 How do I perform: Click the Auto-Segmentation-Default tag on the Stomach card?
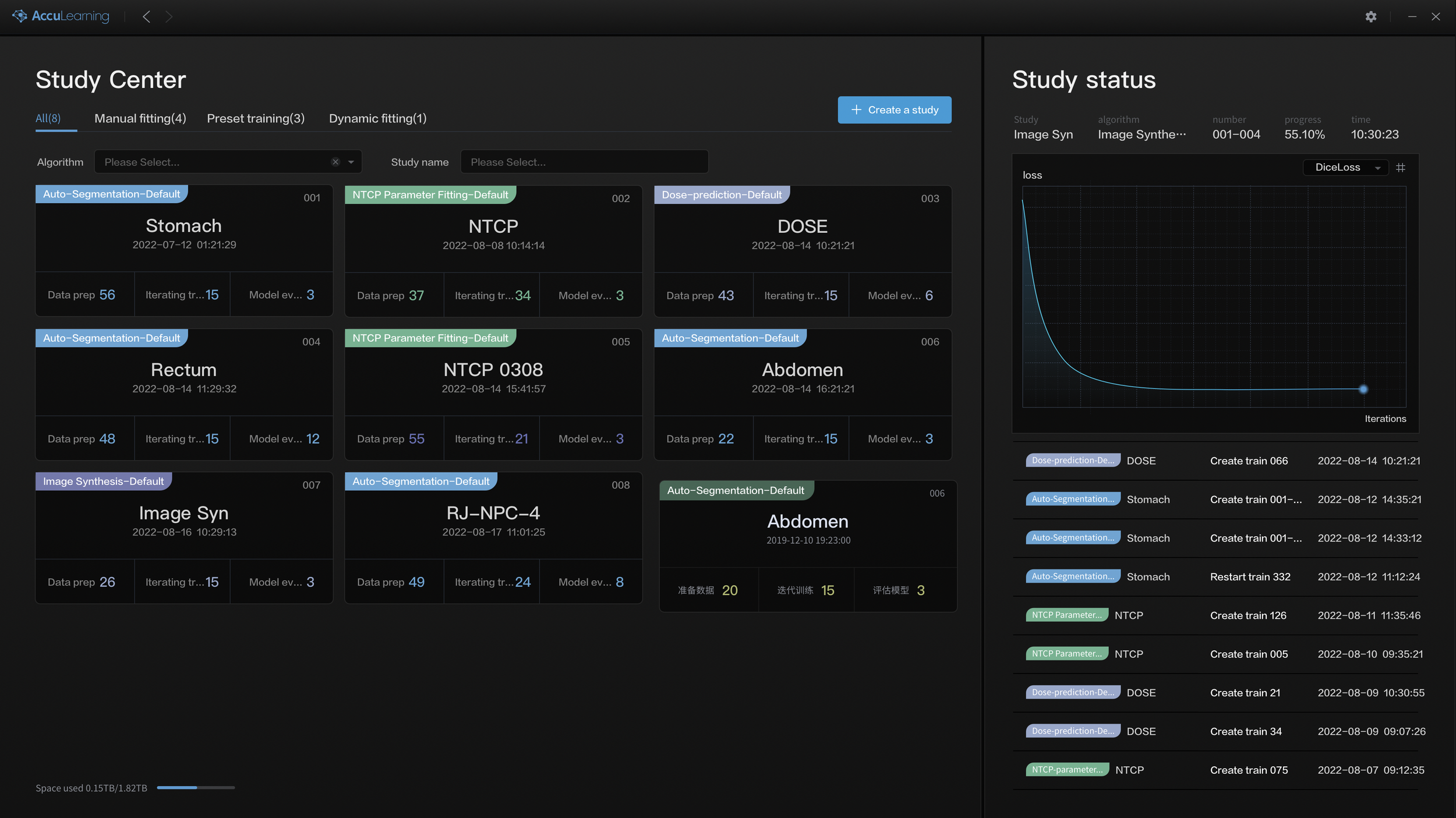[x=111, y=194]
